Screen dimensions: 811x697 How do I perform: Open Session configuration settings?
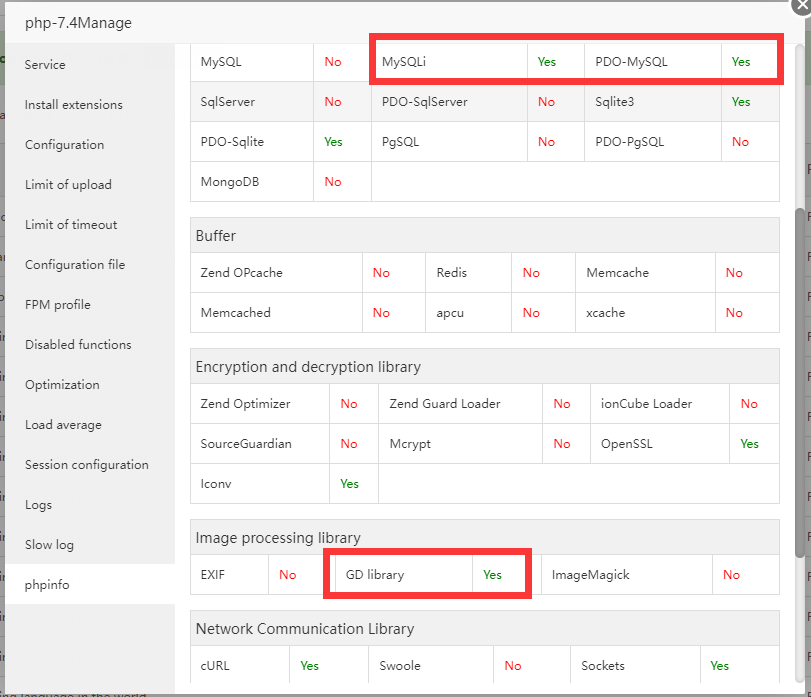click(x=87, y=465)
